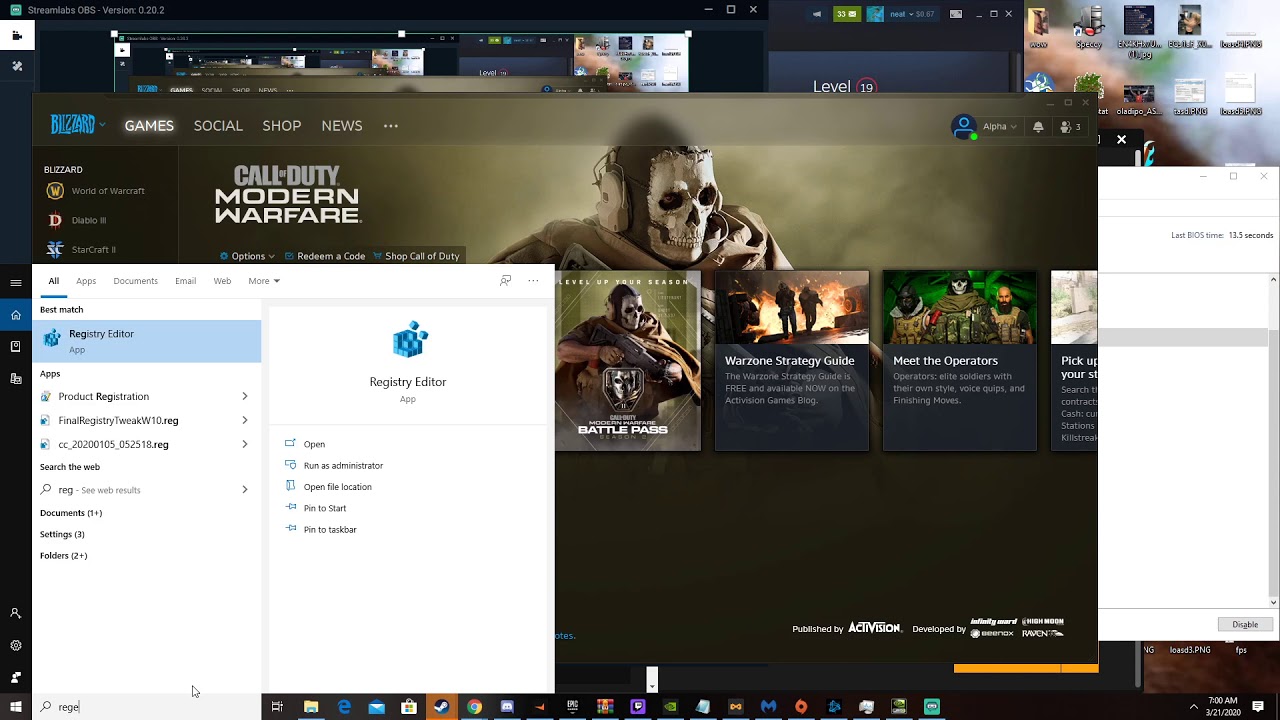This screenshot has width=1280, height=720.
Task: Open the Settings gear in the Start sidebar
Action: 16,646
